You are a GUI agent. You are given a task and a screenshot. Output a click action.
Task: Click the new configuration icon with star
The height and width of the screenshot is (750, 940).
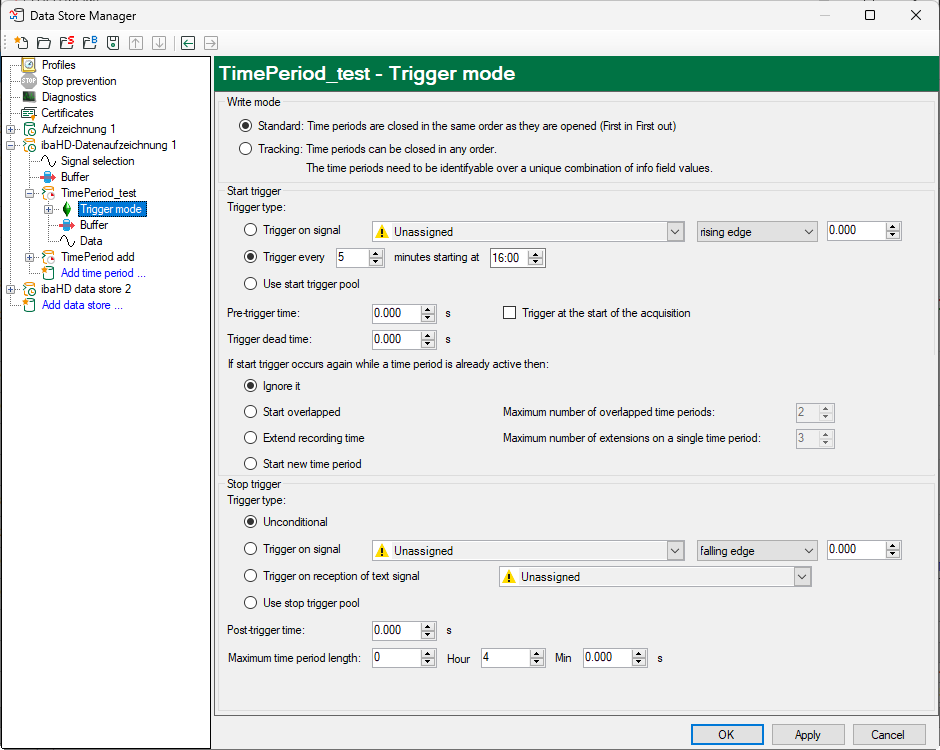[21, 43]
